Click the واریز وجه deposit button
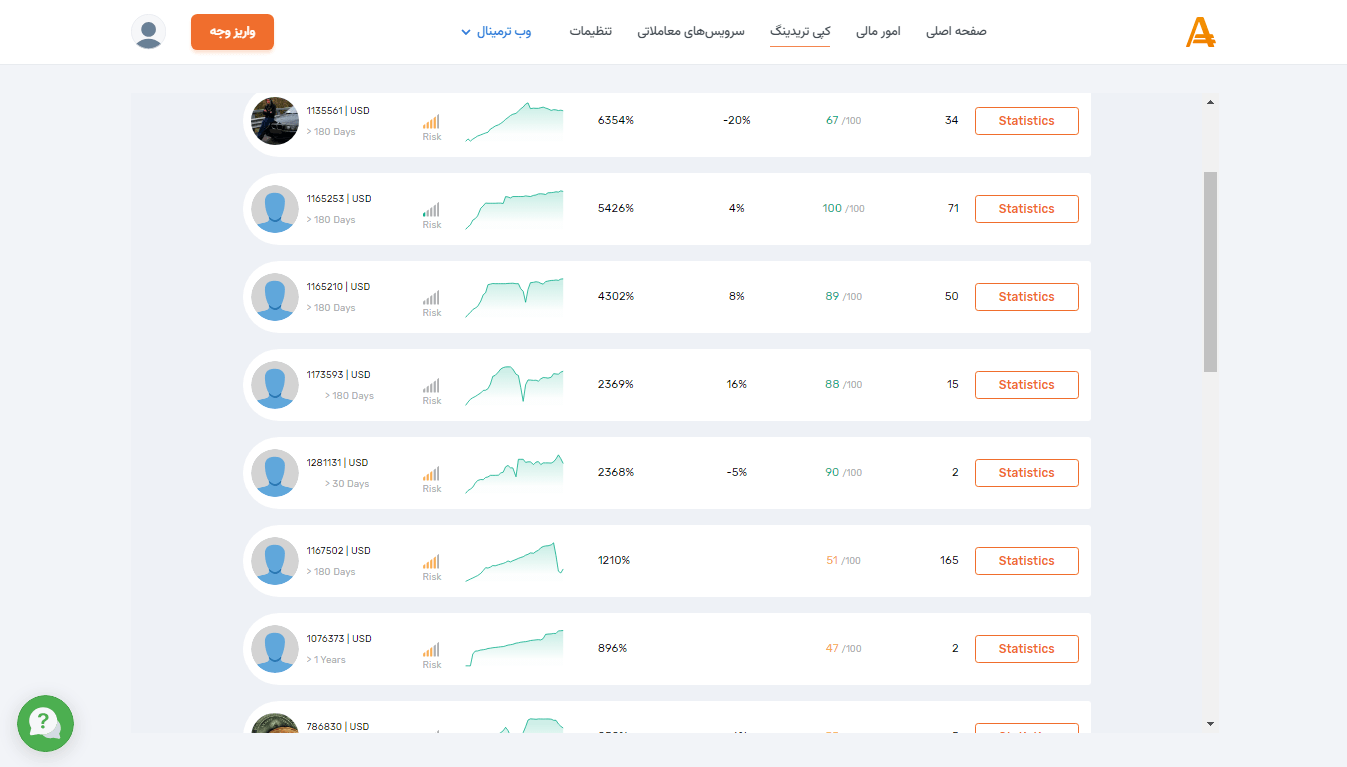Screen dimensions: 1347x767 232,31
